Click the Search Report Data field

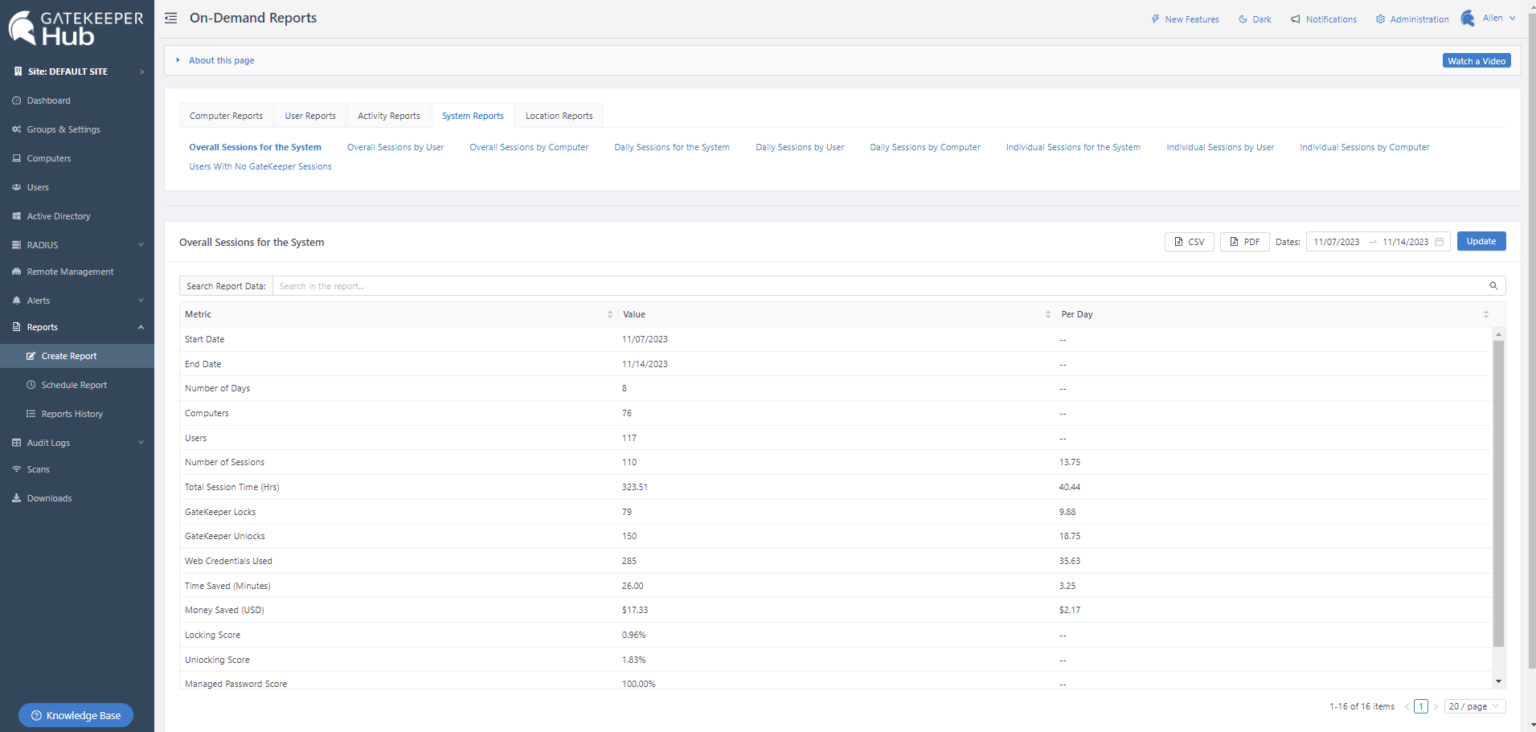[880, 286]
